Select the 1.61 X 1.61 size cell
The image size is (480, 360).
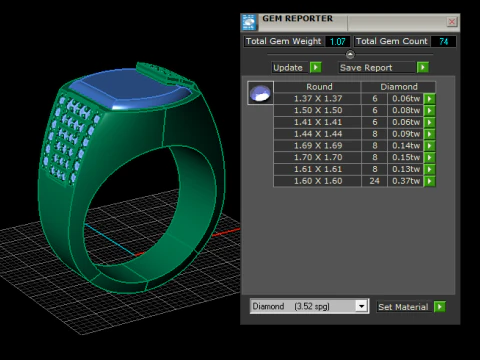(318, 169)
